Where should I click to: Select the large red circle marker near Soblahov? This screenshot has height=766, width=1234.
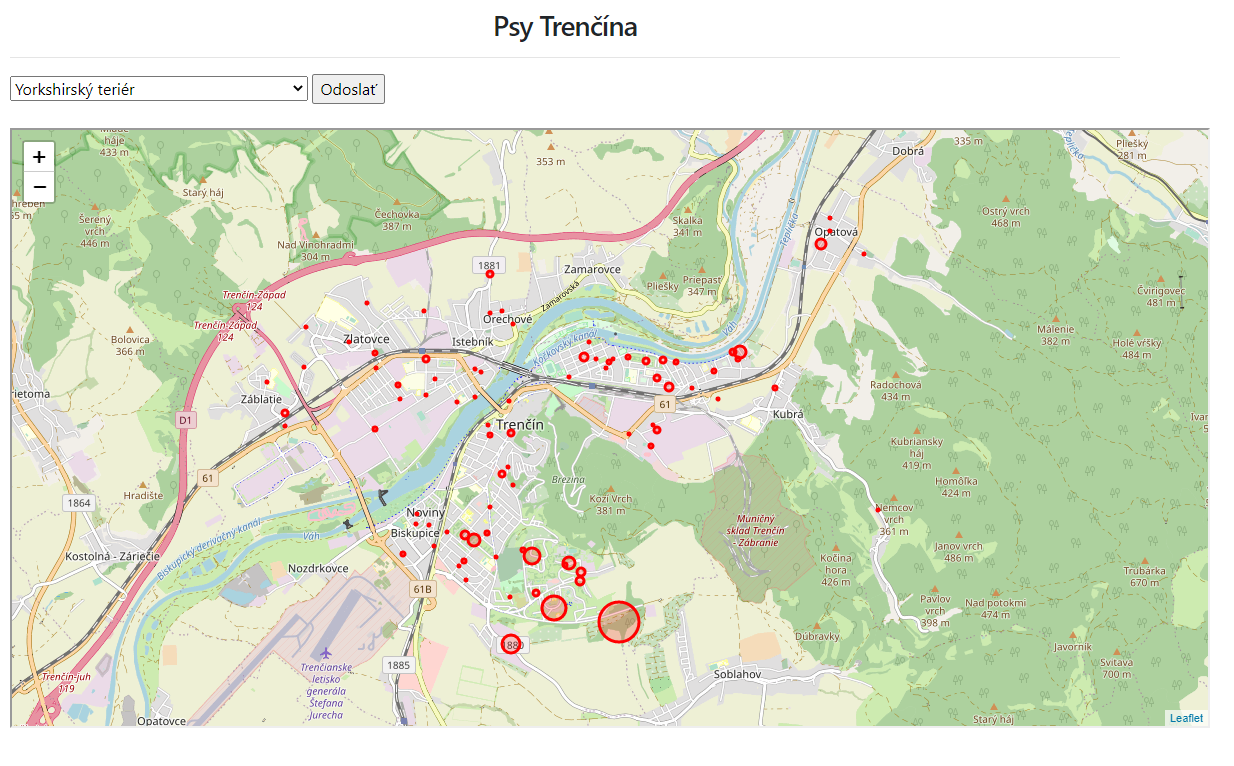619,621
